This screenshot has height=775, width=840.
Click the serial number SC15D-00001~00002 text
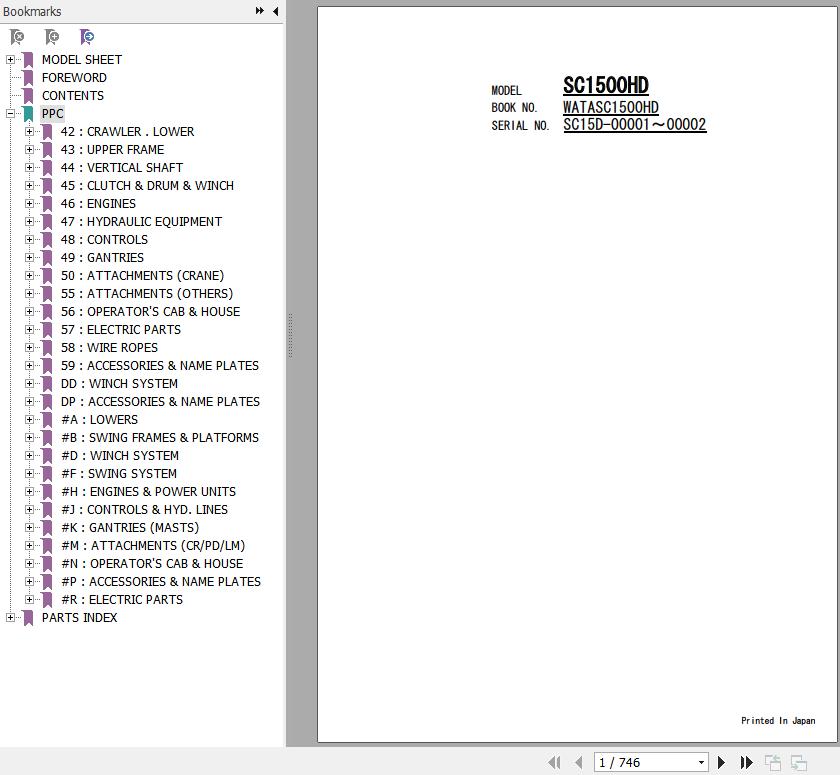tap(634, 125)
